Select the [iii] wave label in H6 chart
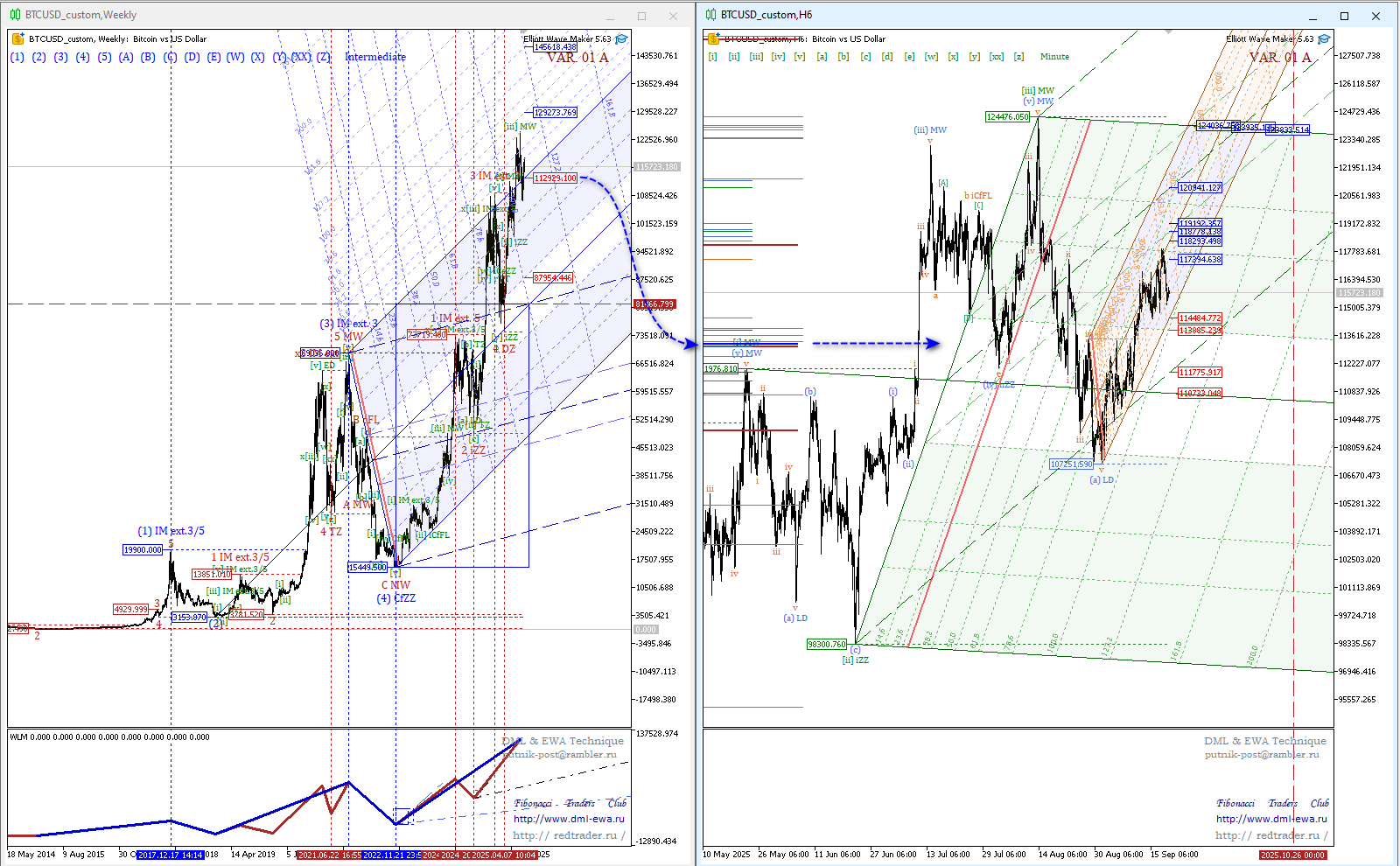The height and width of the screenshot is (866, 1400). pos(755,57)
